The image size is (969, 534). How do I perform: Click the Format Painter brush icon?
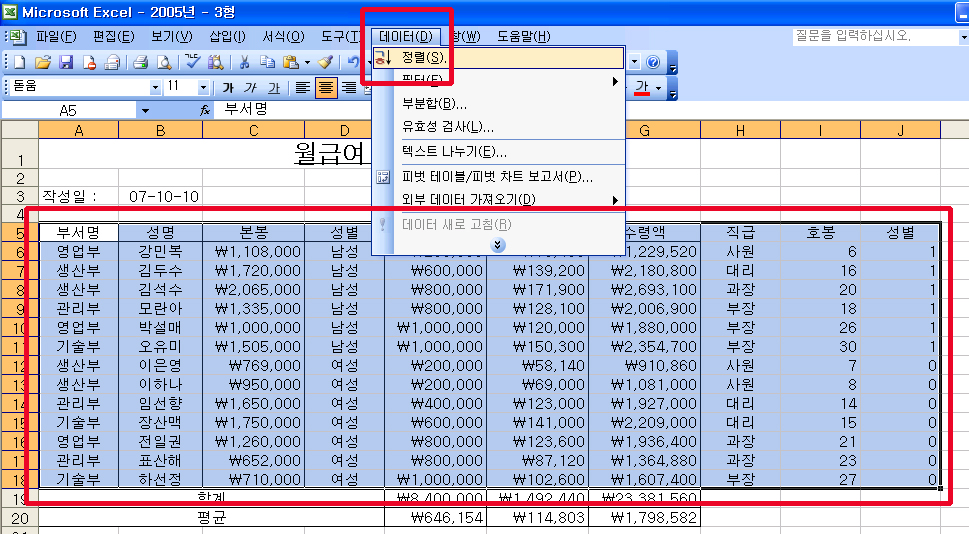326,62
